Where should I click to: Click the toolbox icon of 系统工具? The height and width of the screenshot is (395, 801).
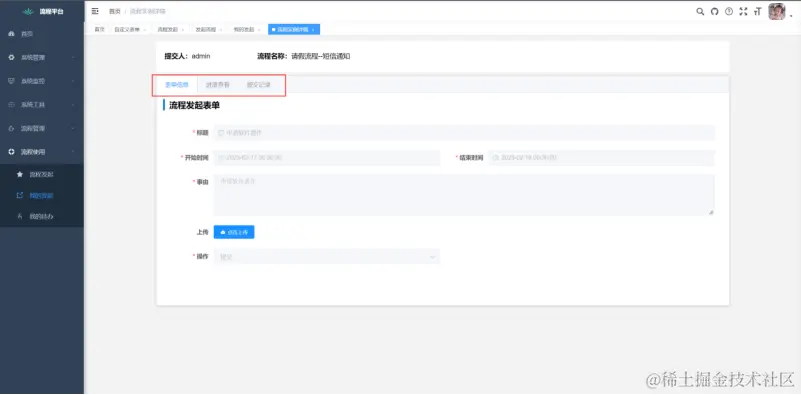click(x=12, y=104)
